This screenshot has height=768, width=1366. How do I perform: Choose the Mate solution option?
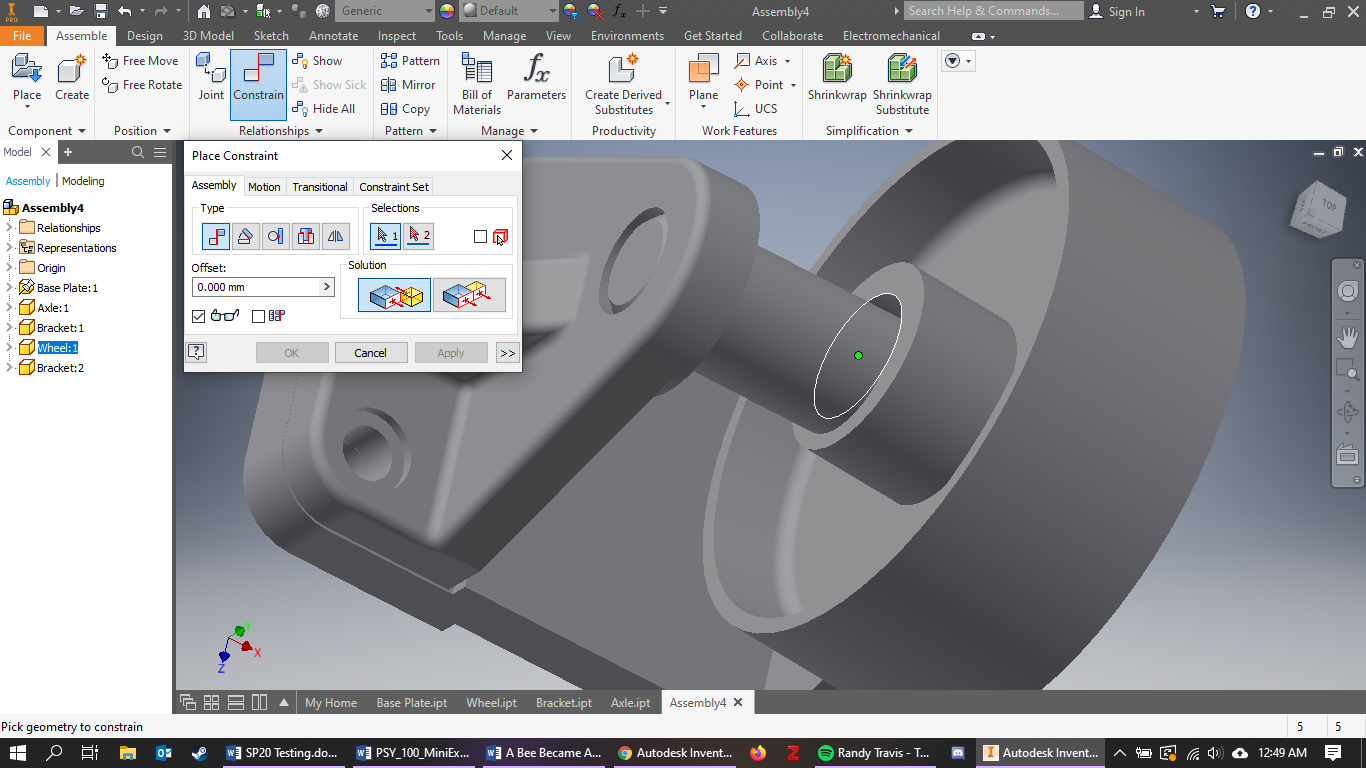pyautogui.click(x=395, y=295)
